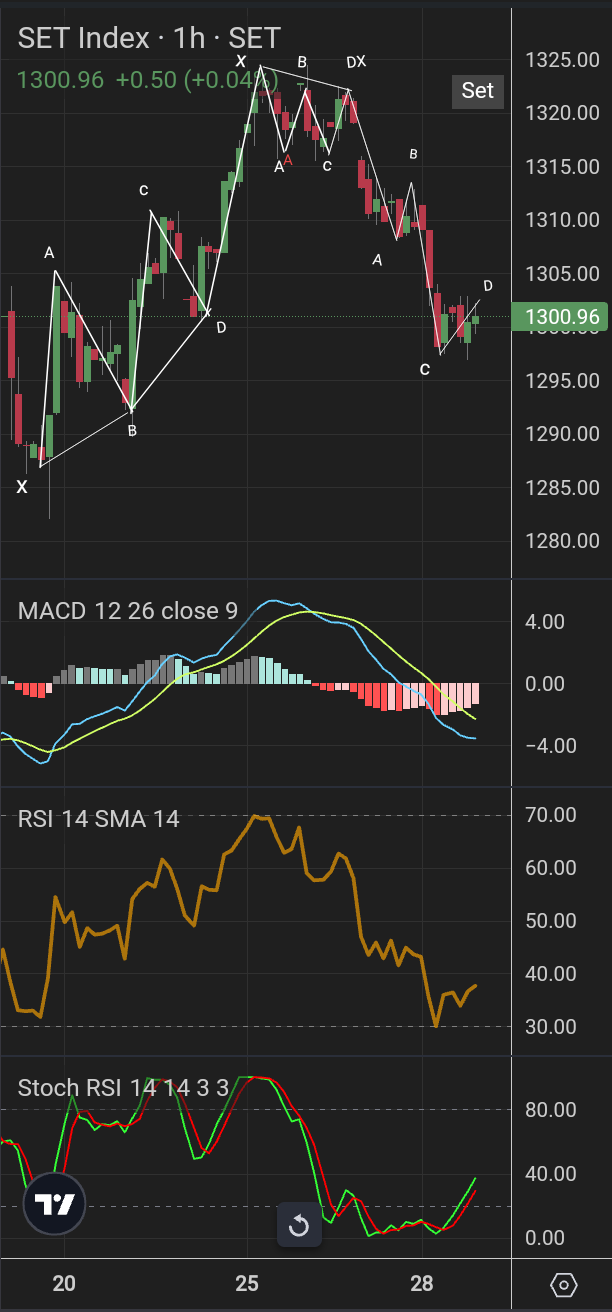Click the current price label 1300.96
The image size is (612, 1312).
pos(561,318)
